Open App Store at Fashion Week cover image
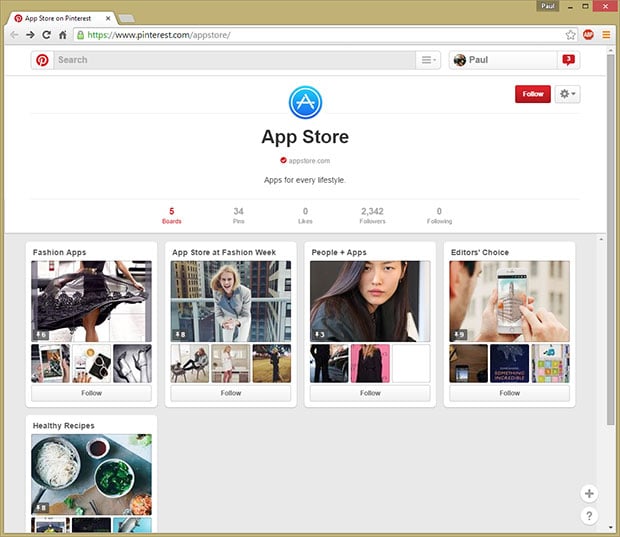 pyautogui.click(x=231, y=301)
